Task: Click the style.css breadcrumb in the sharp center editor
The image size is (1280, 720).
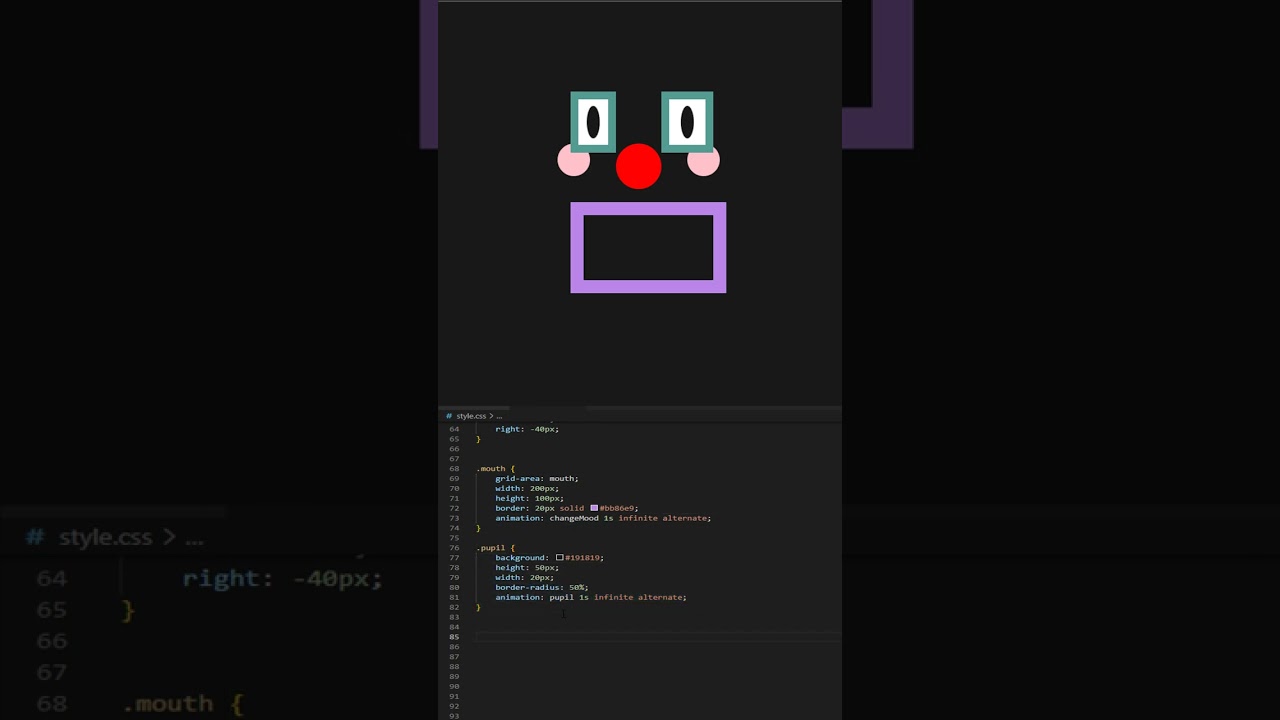Action: click(x=470, y=416)
